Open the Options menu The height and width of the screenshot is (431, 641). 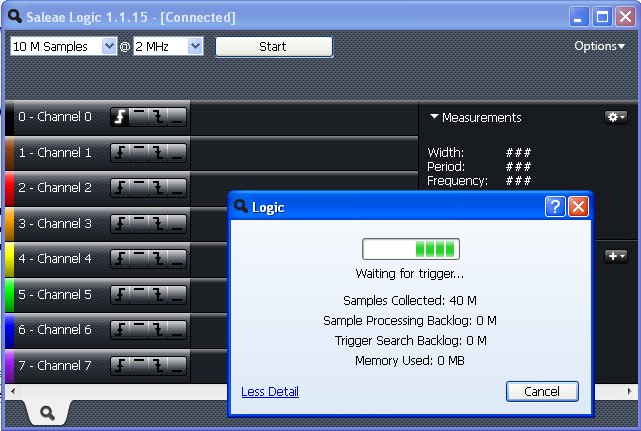pos(599,46)
